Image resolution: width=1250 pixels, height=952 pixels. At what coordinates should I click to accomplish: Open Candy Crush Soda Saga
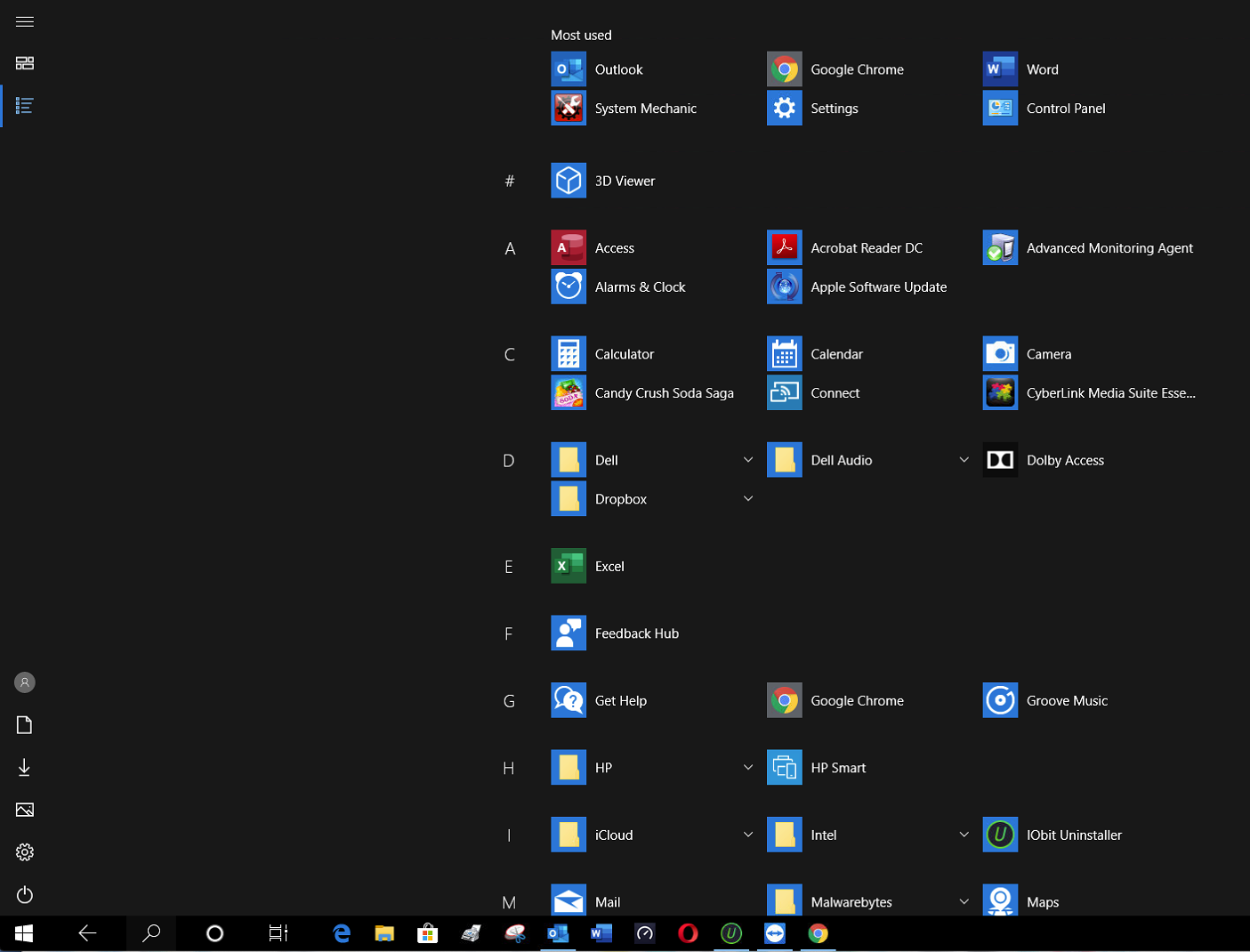[x=651, y=393]
